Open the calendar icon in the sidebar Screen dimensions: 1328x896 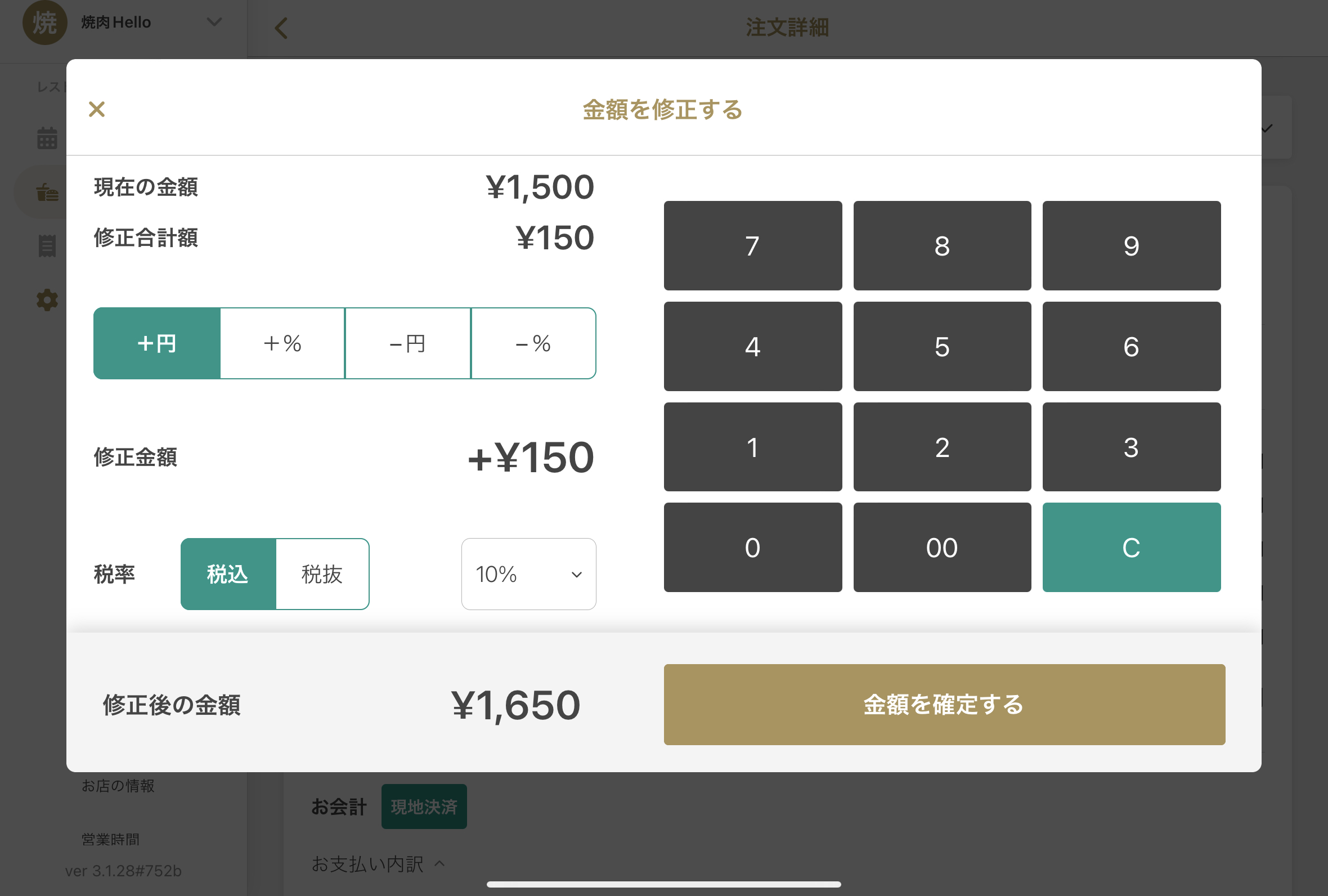47,138
